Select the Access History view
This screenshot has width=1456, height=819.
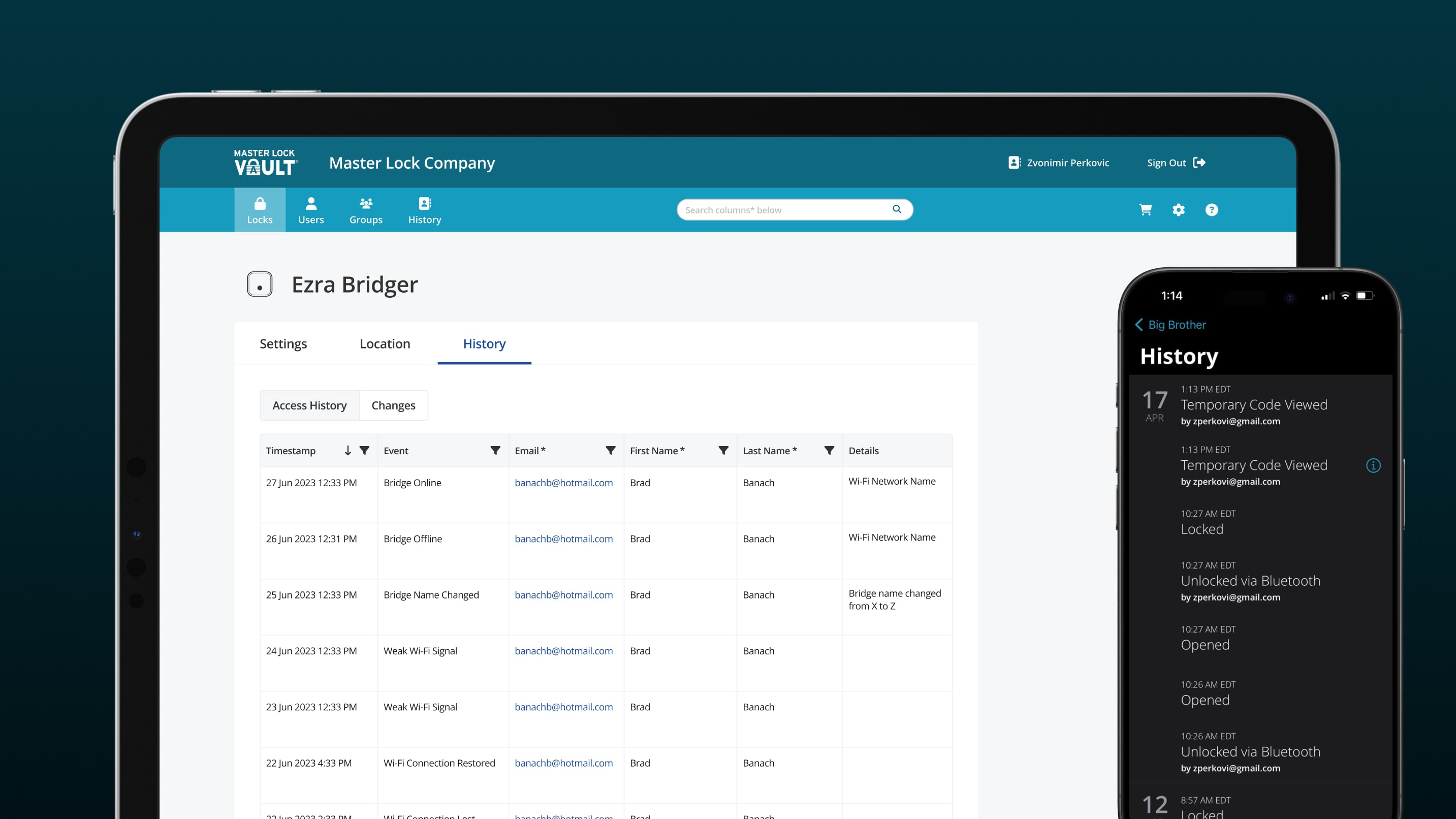[x=309, y=405]
